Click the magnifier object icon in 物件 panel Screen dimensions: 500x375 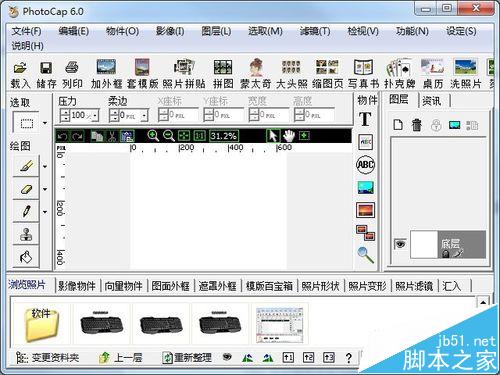pos(366,255)
